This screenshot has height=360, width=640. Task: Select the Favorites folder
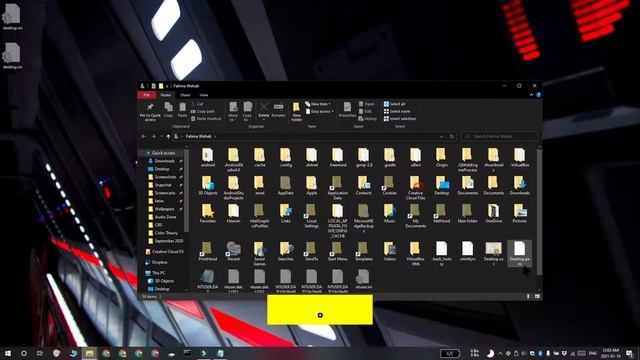207,213
